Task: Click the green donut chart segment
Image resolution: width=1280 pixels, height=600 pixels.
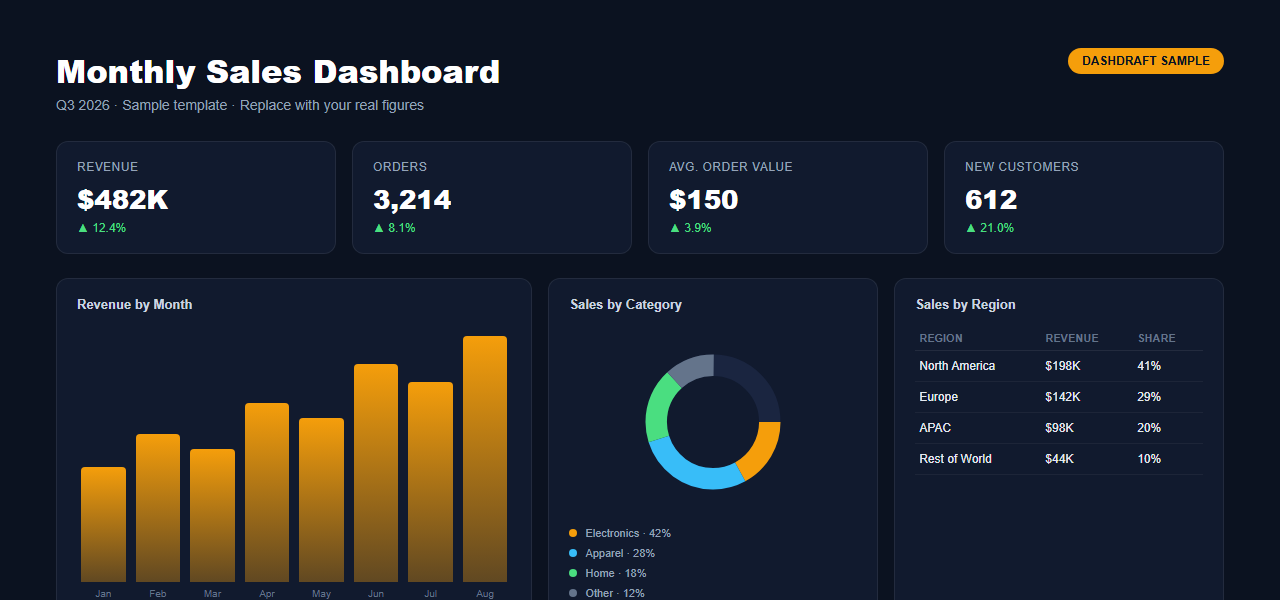Action: (658, 408)
